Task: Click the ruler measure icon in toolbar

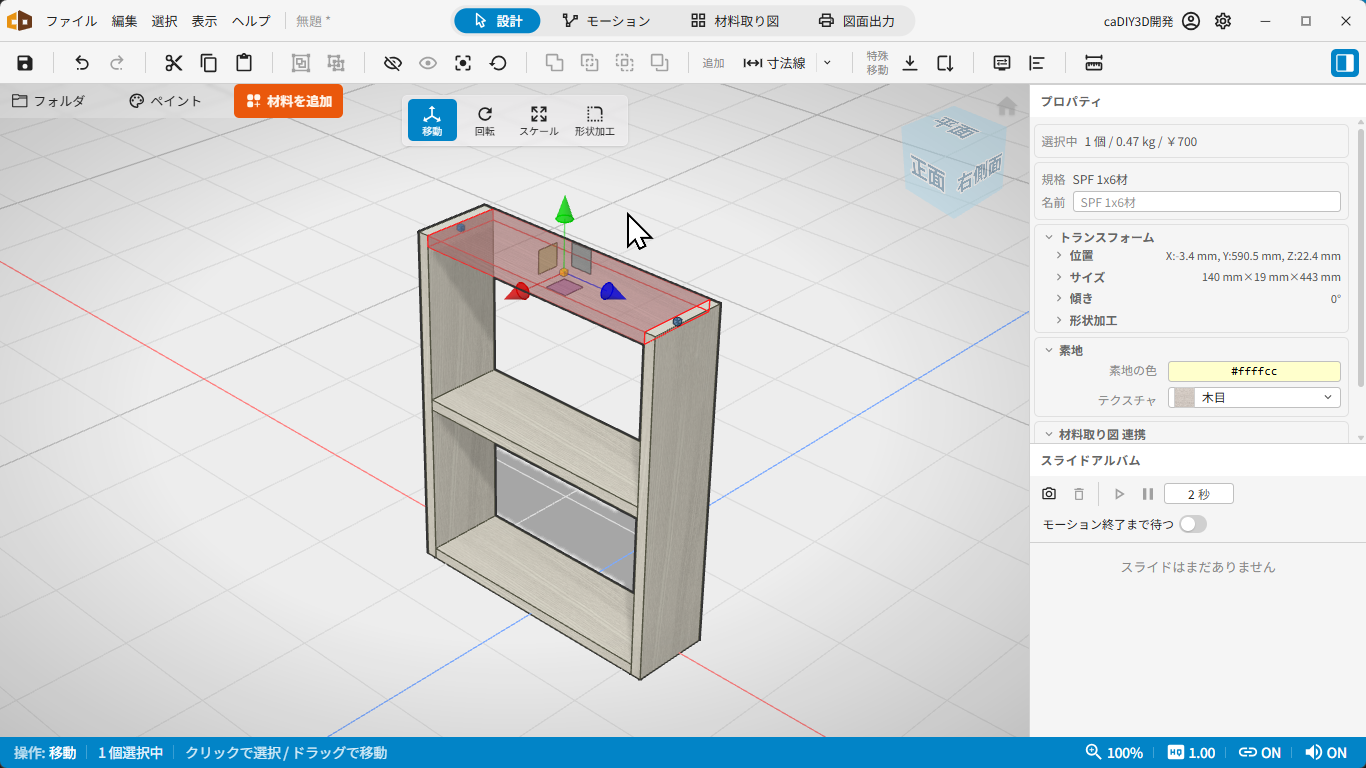Action: click(x=1093, y=63)
